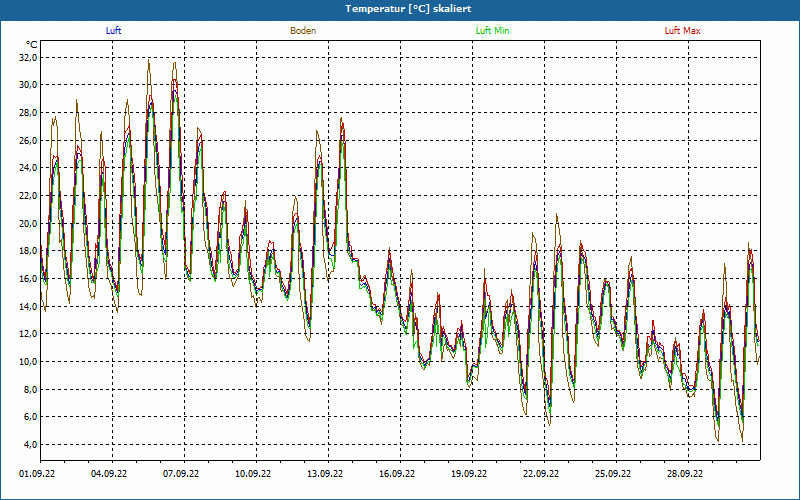
Task: Select the 28.09.22 date marker
Action: click(685, 475)
